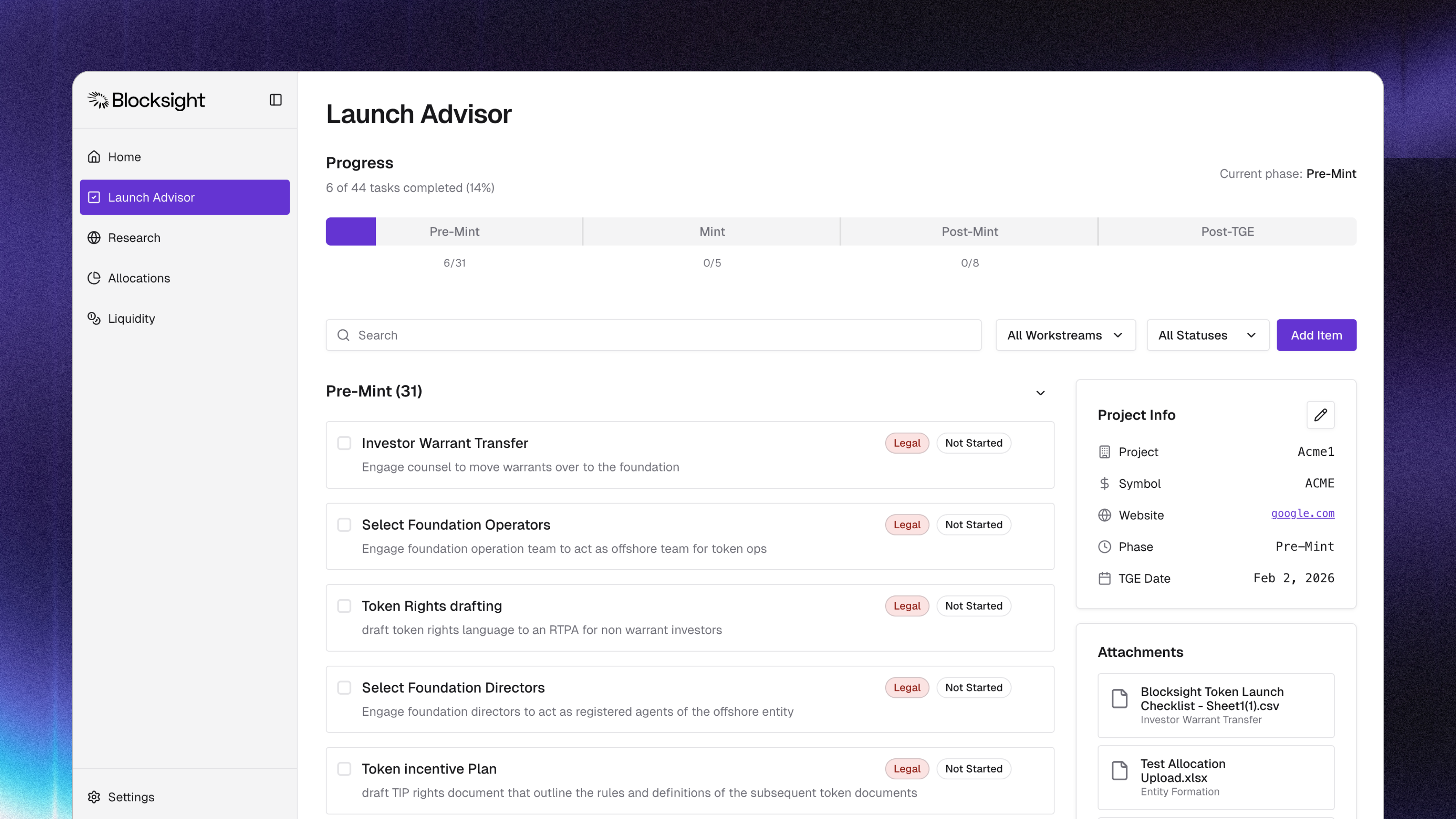Open the All Workstreams dropdown

coord(1065,335)
